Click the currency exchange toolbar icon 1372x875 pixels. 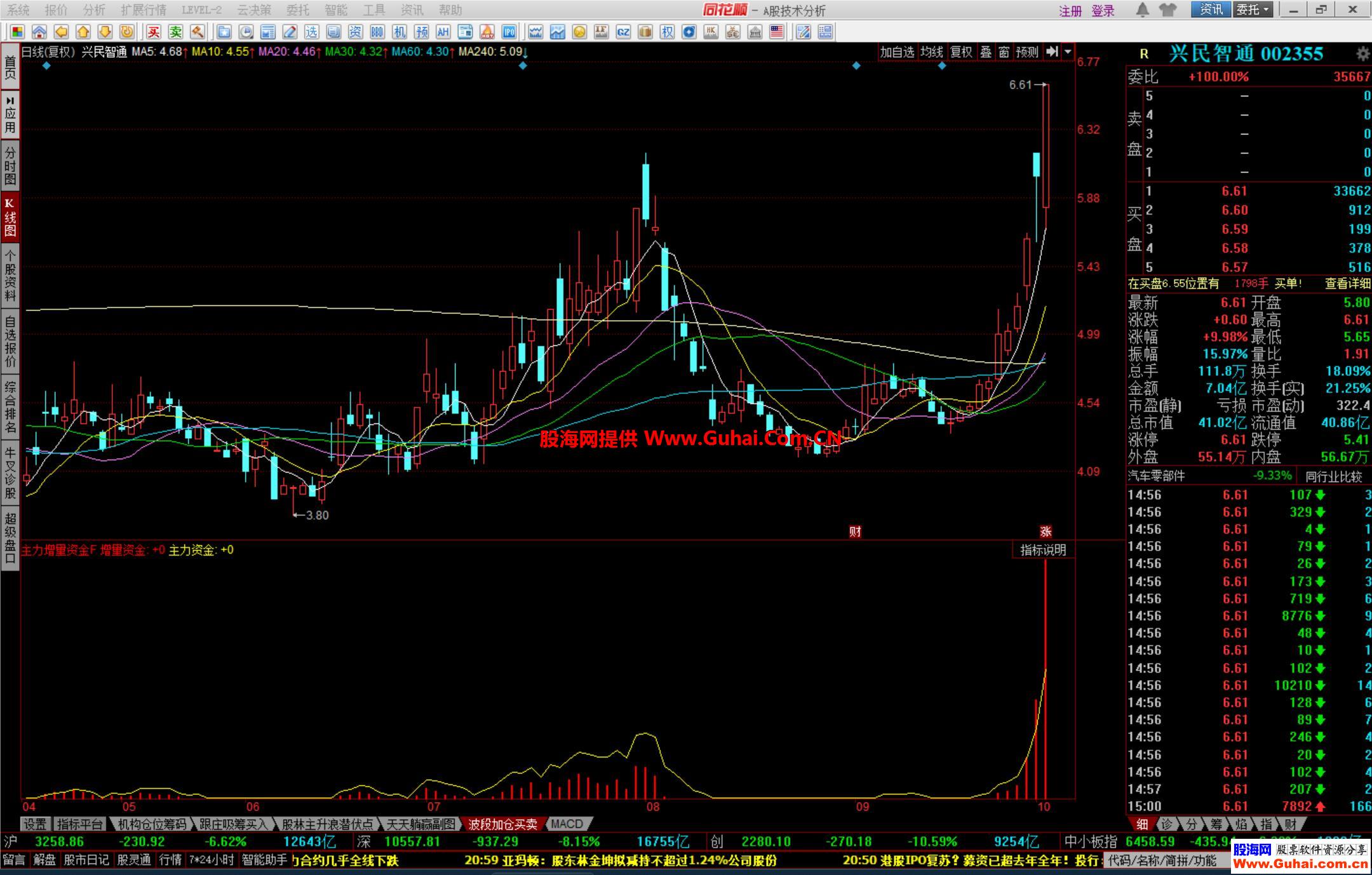tap(733, 32)
